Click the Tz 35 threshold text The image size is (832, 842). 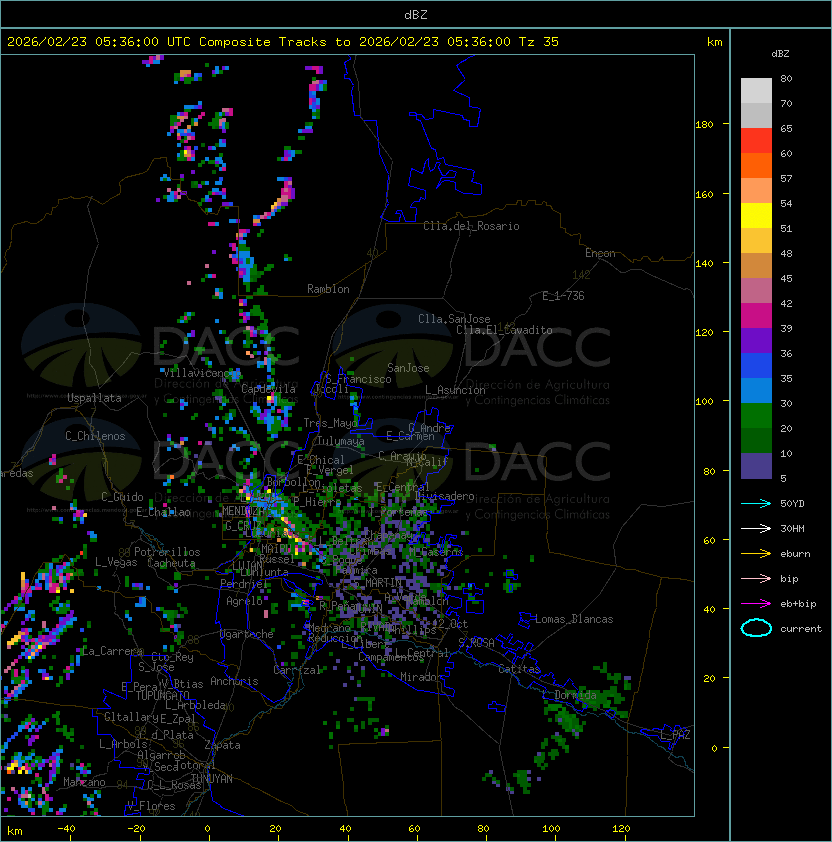(x=539, y=42)
